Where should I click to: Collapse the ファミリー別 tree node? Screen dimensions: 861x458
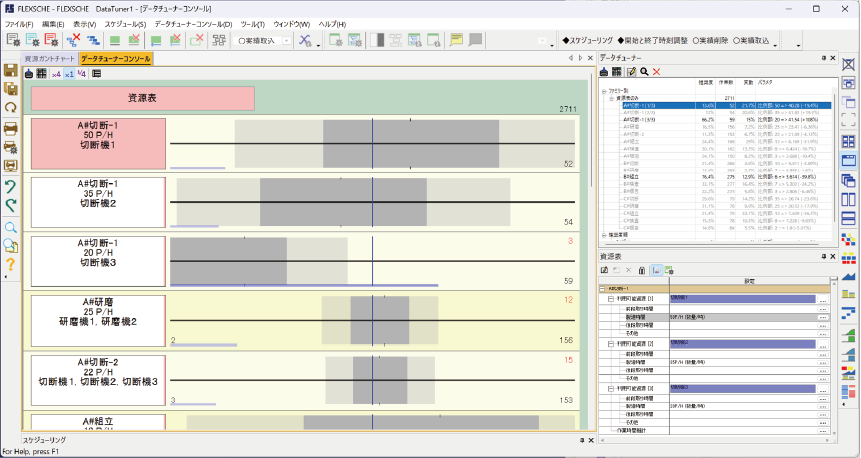(x=603, y=90)
